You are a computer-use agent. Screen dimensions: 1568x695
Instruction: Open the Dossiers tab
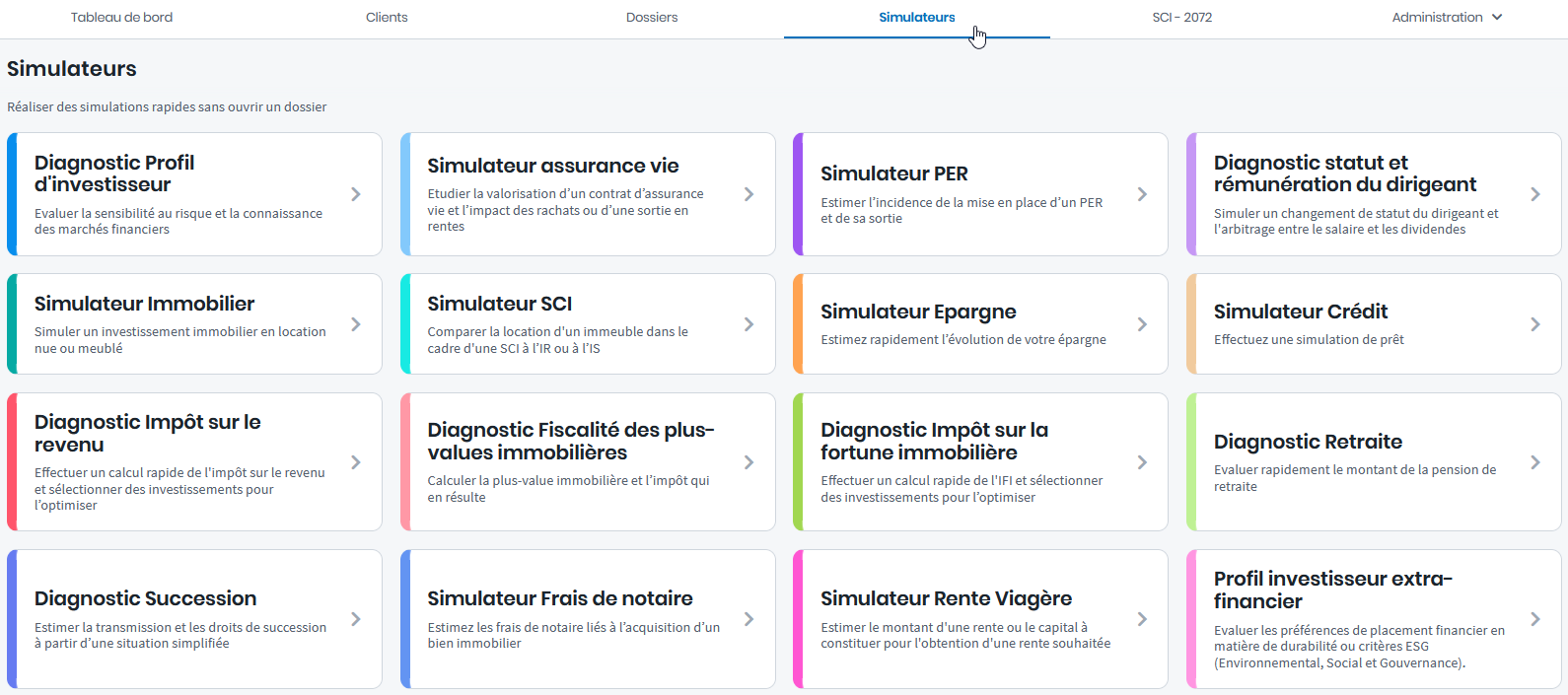(x=652, y=18)
